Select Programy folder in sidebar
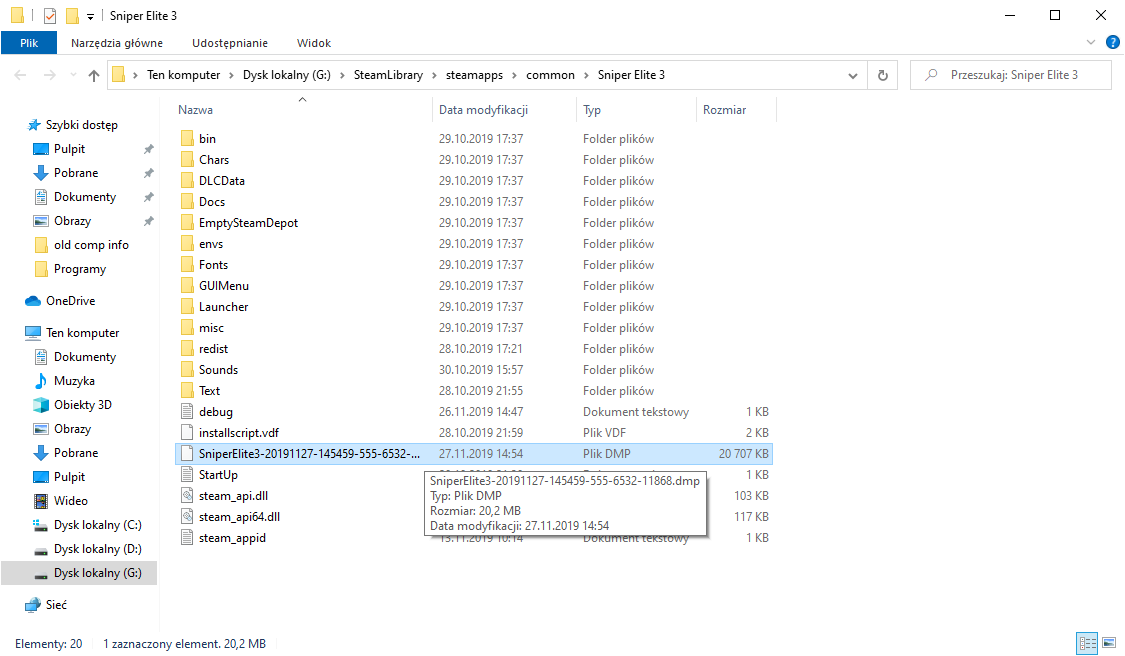 click(x=80, y=269)
